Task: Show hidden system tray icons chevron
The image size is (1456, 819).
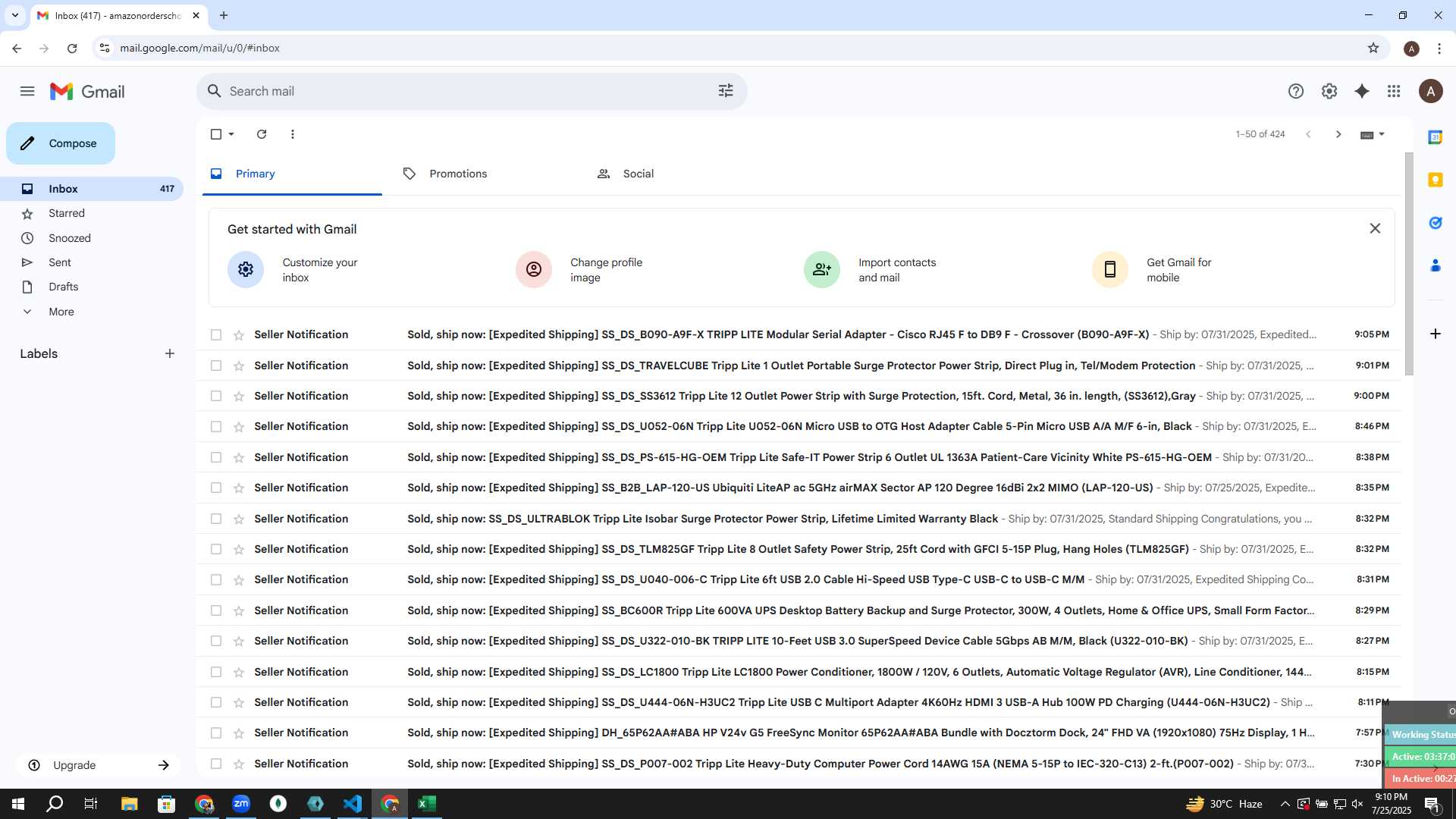Action: [x=1285, y=804]
